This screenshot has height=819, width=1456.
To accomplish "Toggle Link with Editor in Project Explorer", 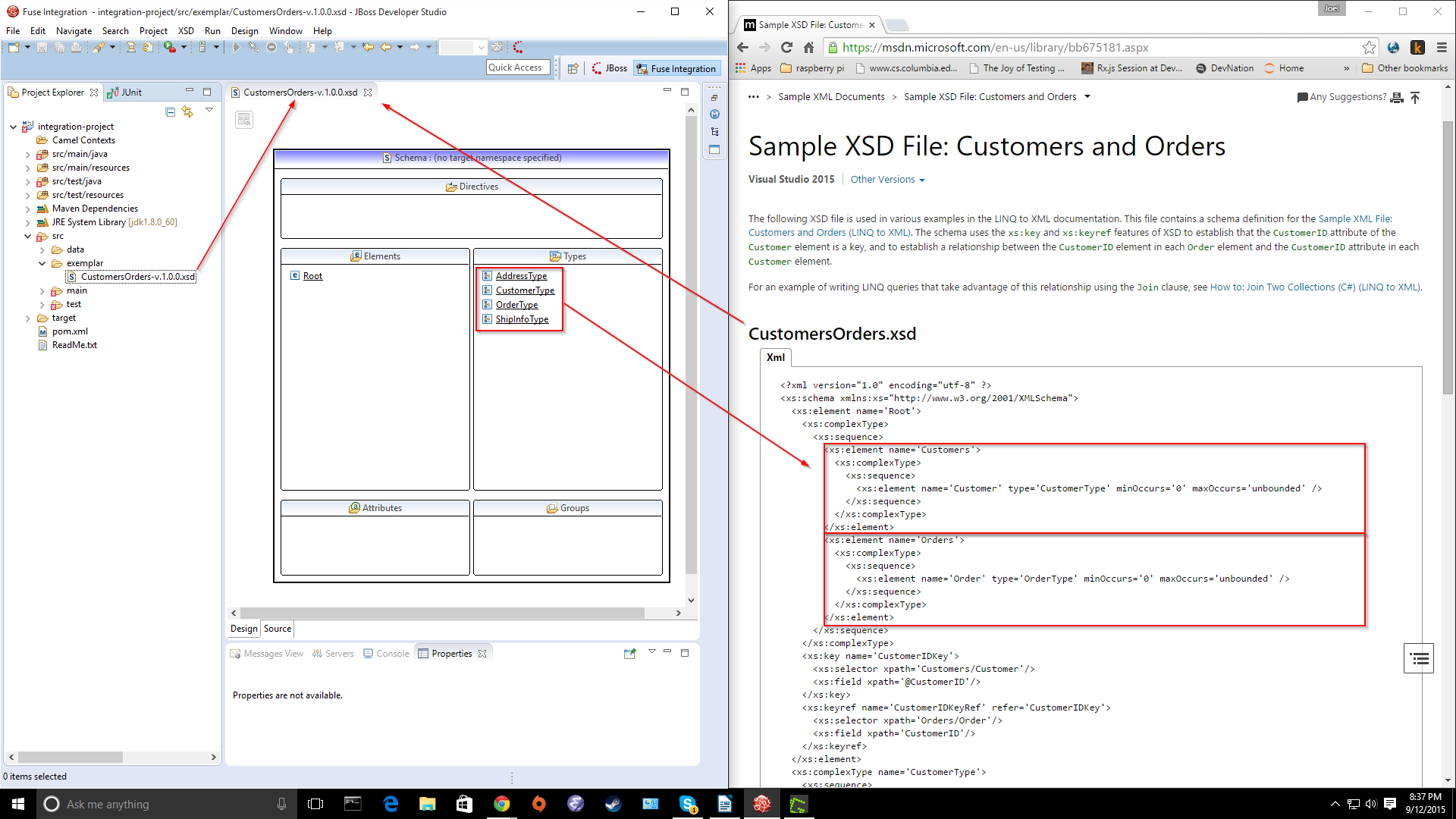I will pyautogui.click(x=187, y=111).
